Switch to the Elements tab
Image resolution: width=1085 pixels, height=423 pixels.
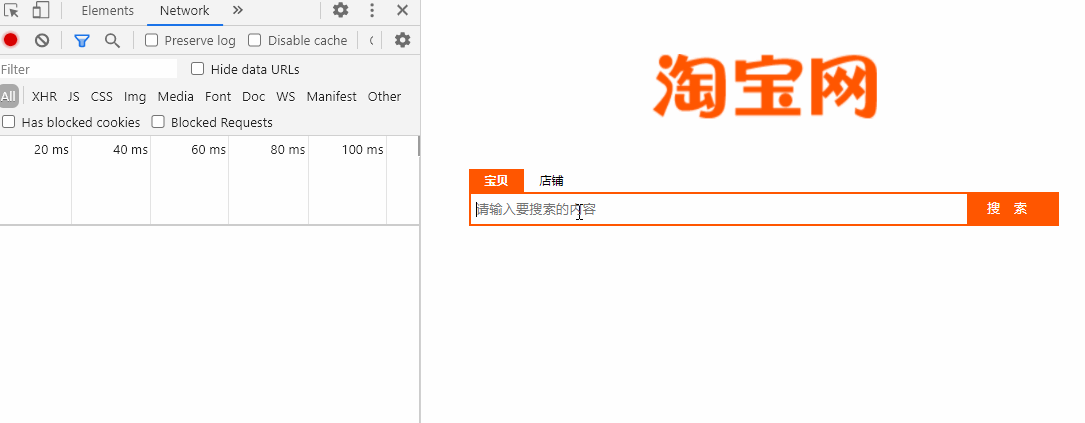(x=107, y=10)
